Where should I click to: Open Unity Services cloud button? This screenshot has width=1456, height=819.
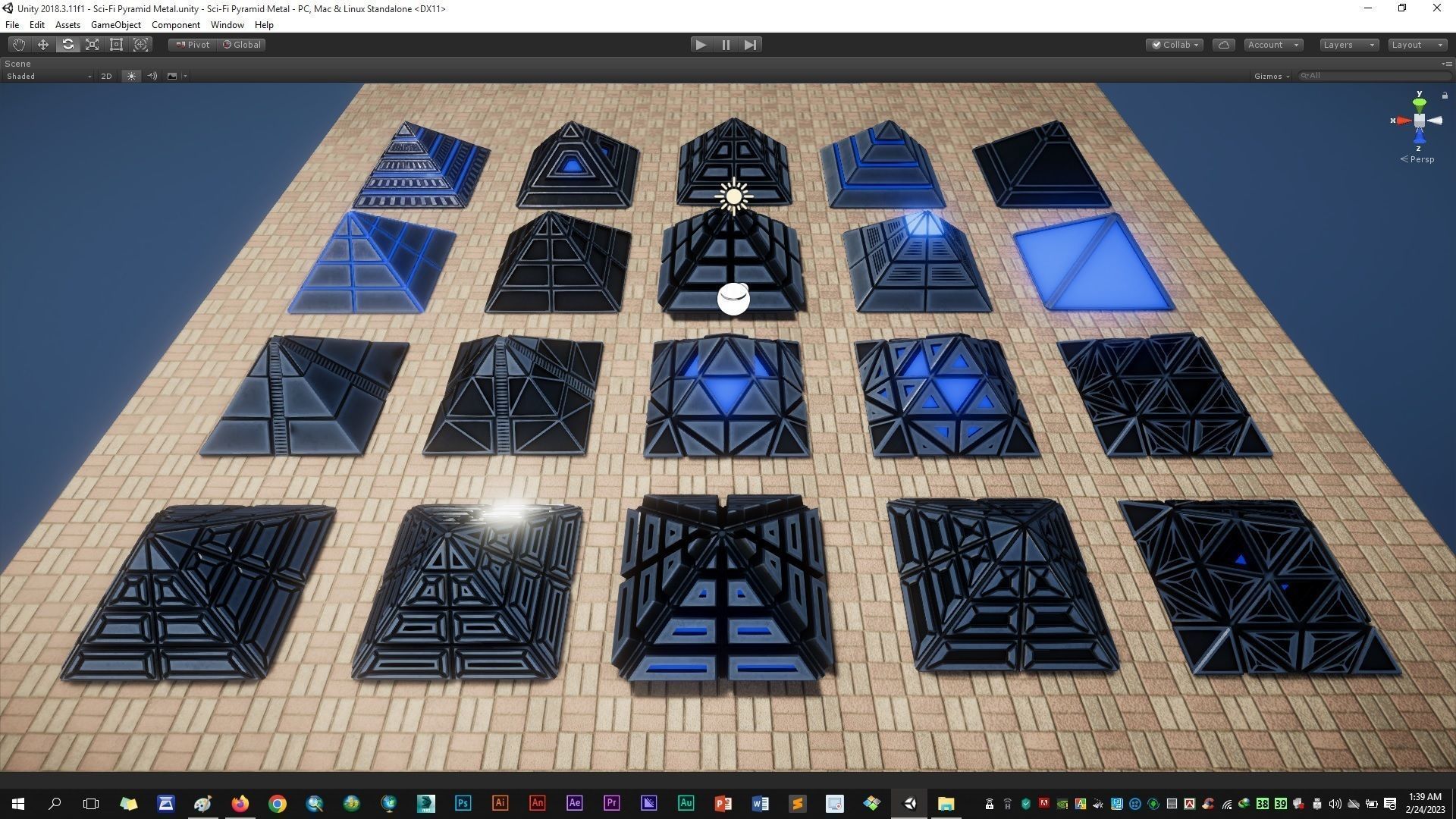[x=1224, y=45]
